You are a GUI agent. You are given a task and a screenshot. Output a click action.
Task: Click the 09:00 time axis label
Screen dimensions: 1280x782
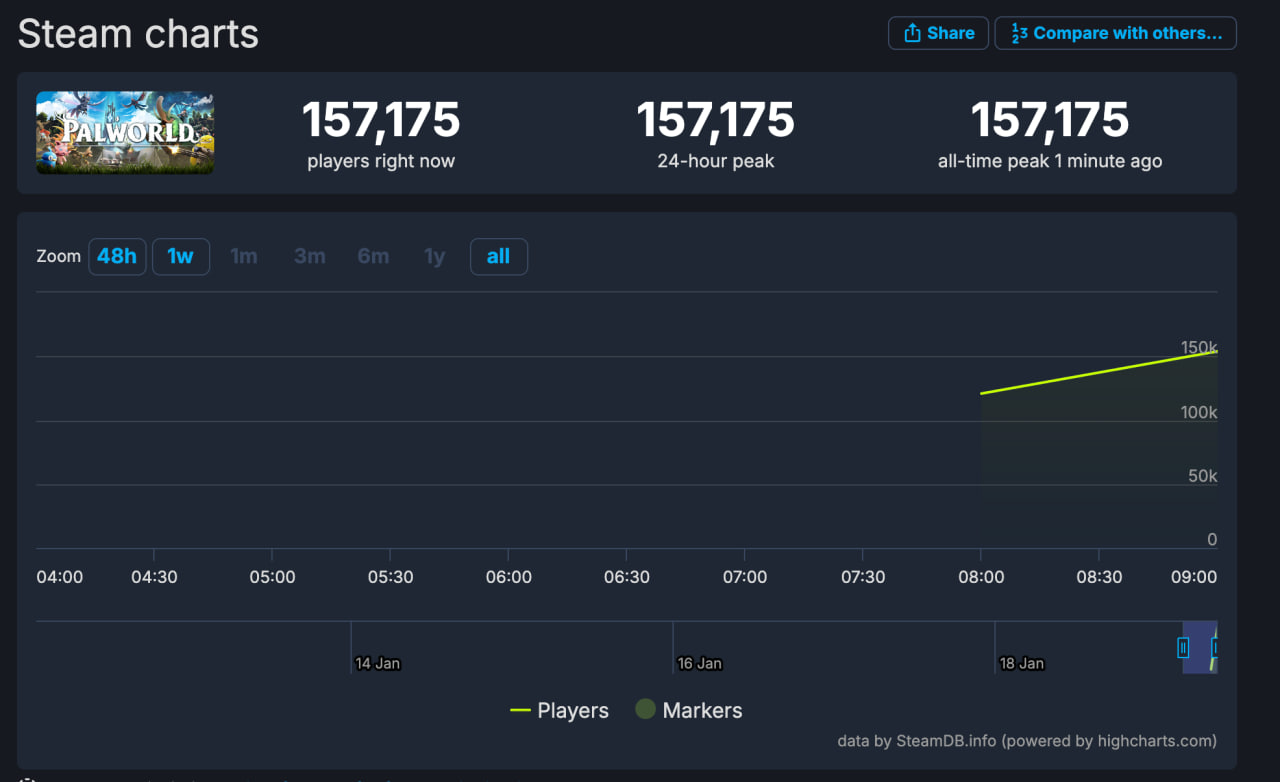[1194, 577]
